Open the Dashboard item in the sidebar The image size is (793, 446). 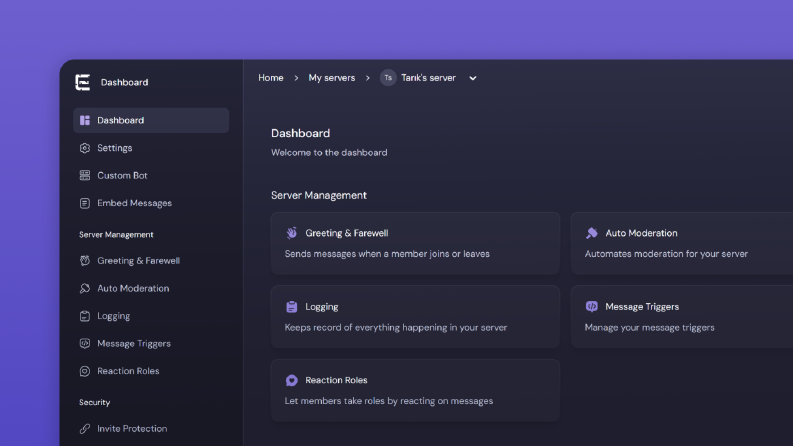pyautogui.click(x=151, y=120)
